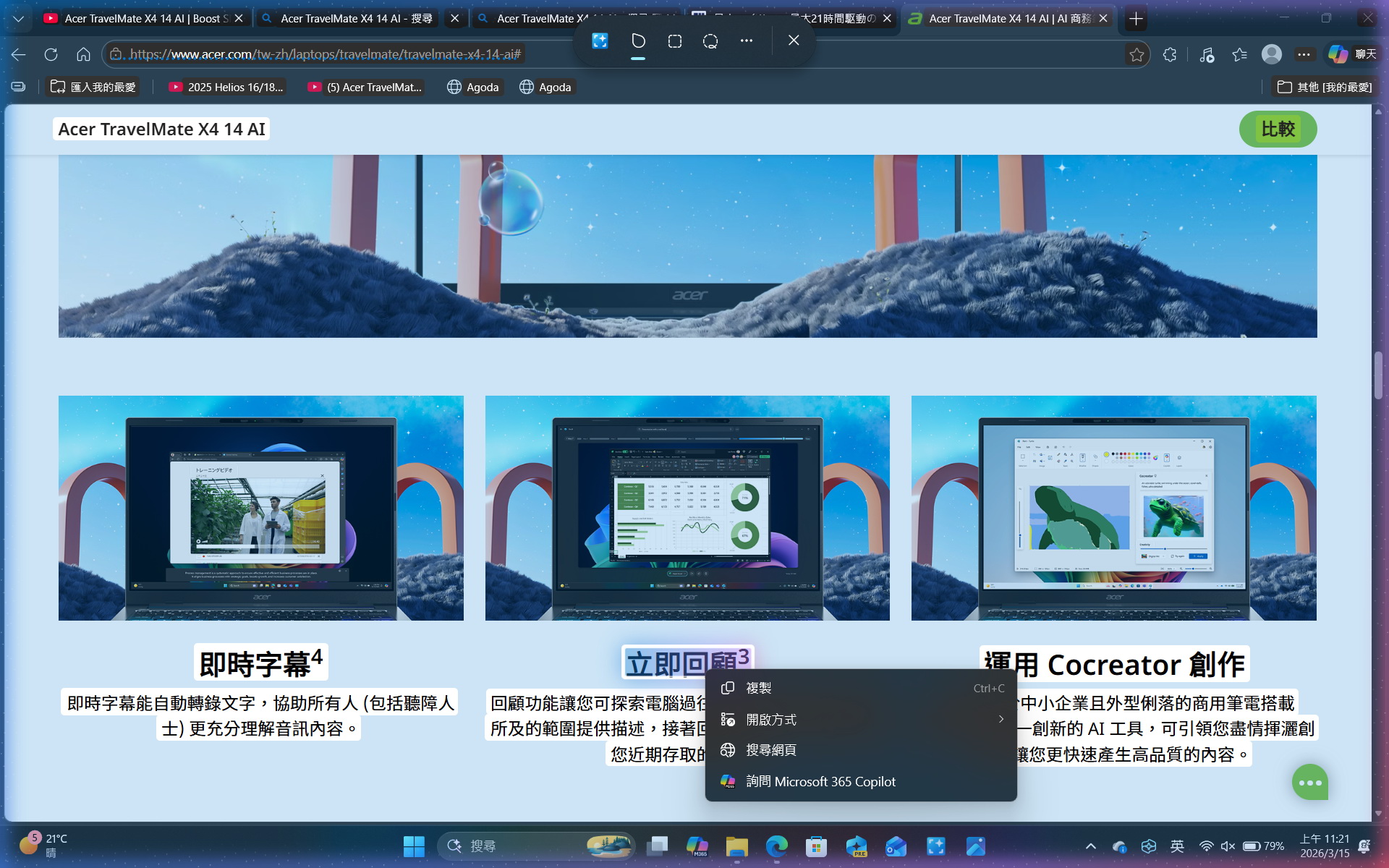Image resolution: width=1389 pixels, height=868 pixels.
Task: Close the snipping overlay toolbar
Action: tap(794, 41)
